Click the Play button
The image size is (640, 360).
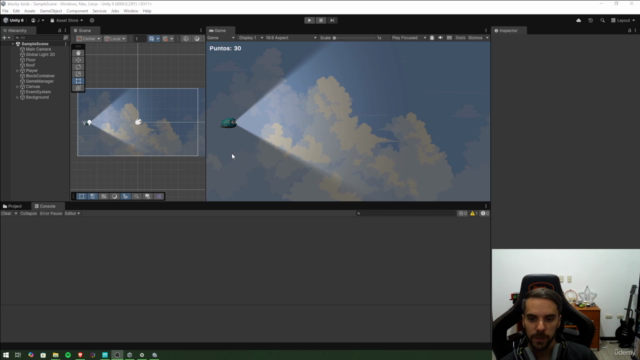point(309,20)
